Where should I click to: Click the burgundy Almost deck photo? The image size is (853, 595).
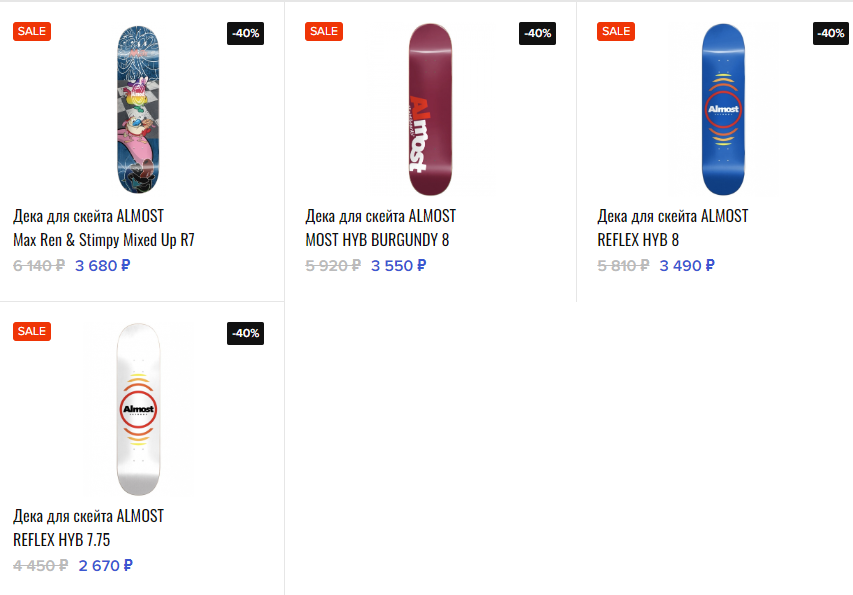(430, 110)
